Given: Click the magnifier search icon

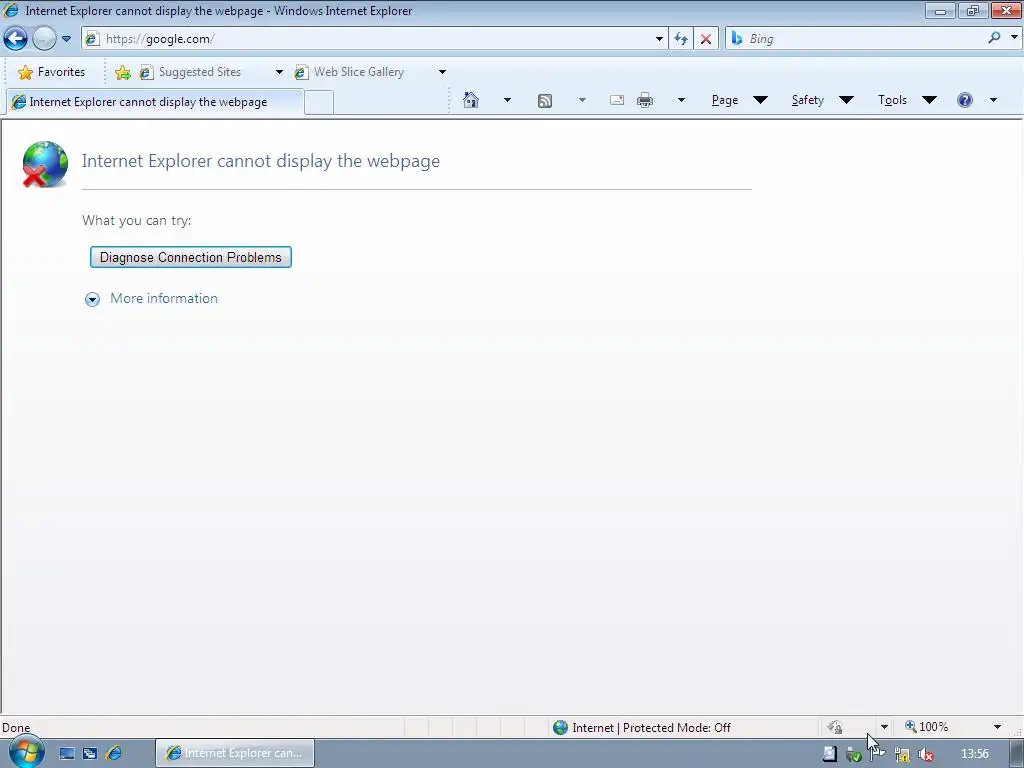Looking at the screenshot, I should tap(995, 38).
